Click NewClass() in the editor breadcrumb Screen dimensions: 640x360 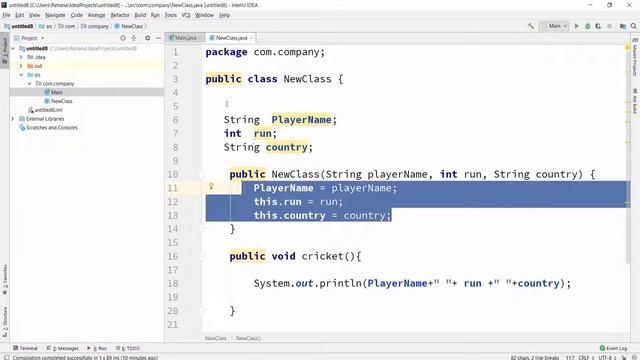tap(248, 338)
